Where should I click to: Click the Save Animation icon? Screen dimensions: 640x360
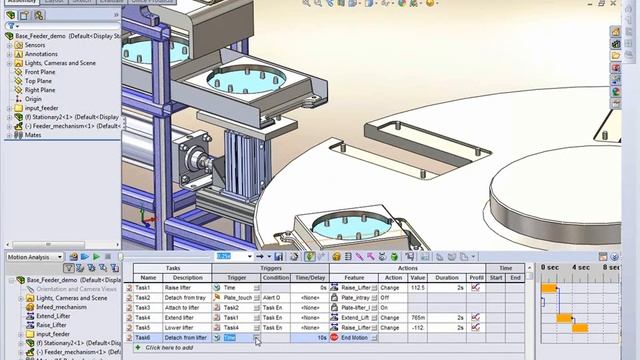click(279, 257)
